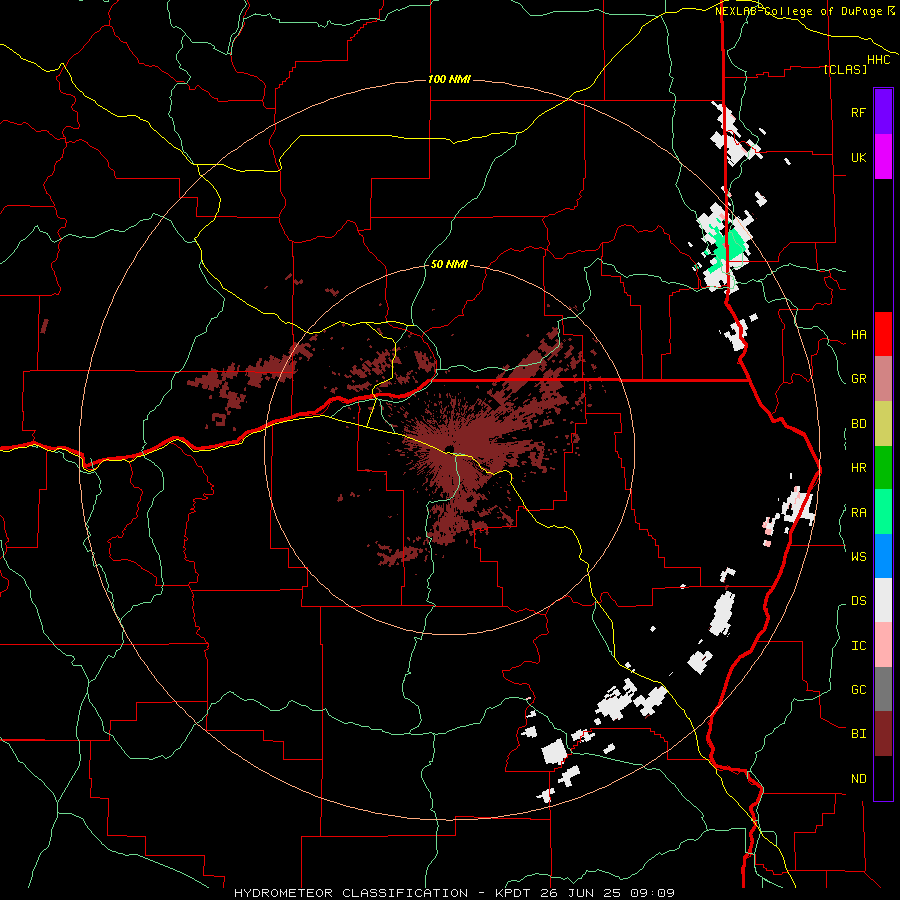
Task: Click the RA legend label
Action: pos(858,513)
